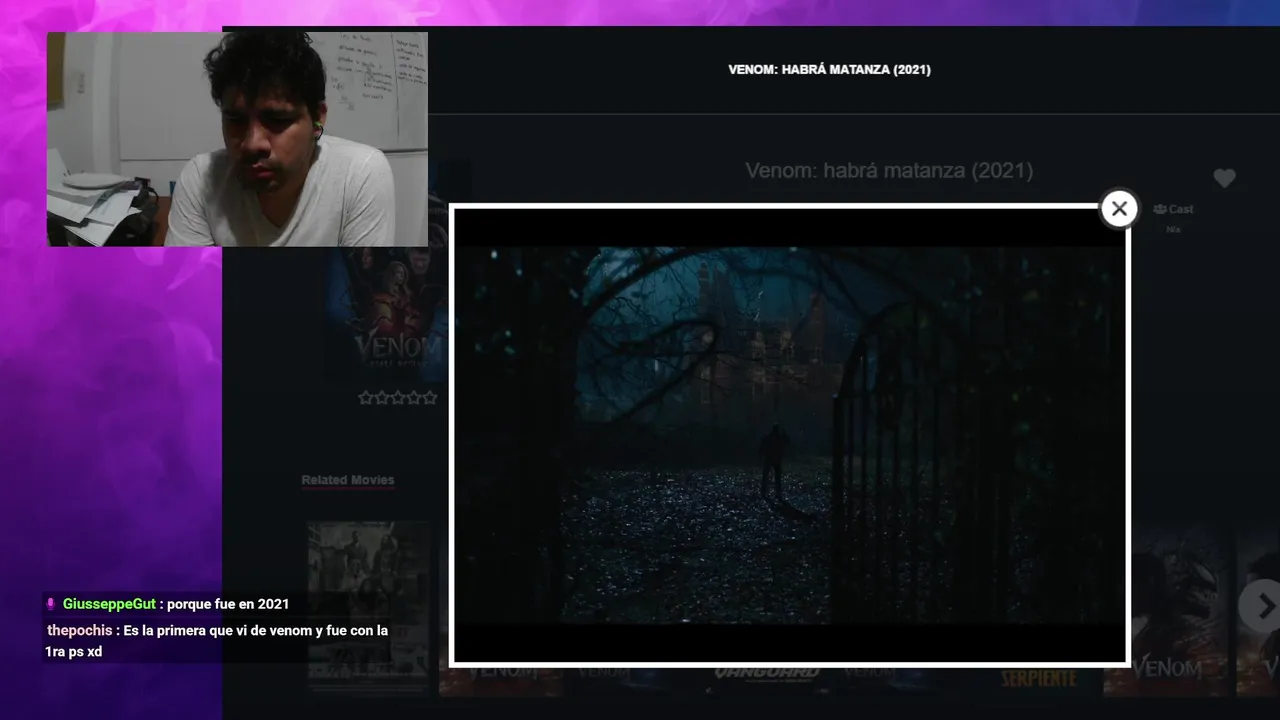Click the GiusseppeGut chat username
The height and width of the screenshot is (720, 1280).
pyautogui.click(x=109, y=604)
